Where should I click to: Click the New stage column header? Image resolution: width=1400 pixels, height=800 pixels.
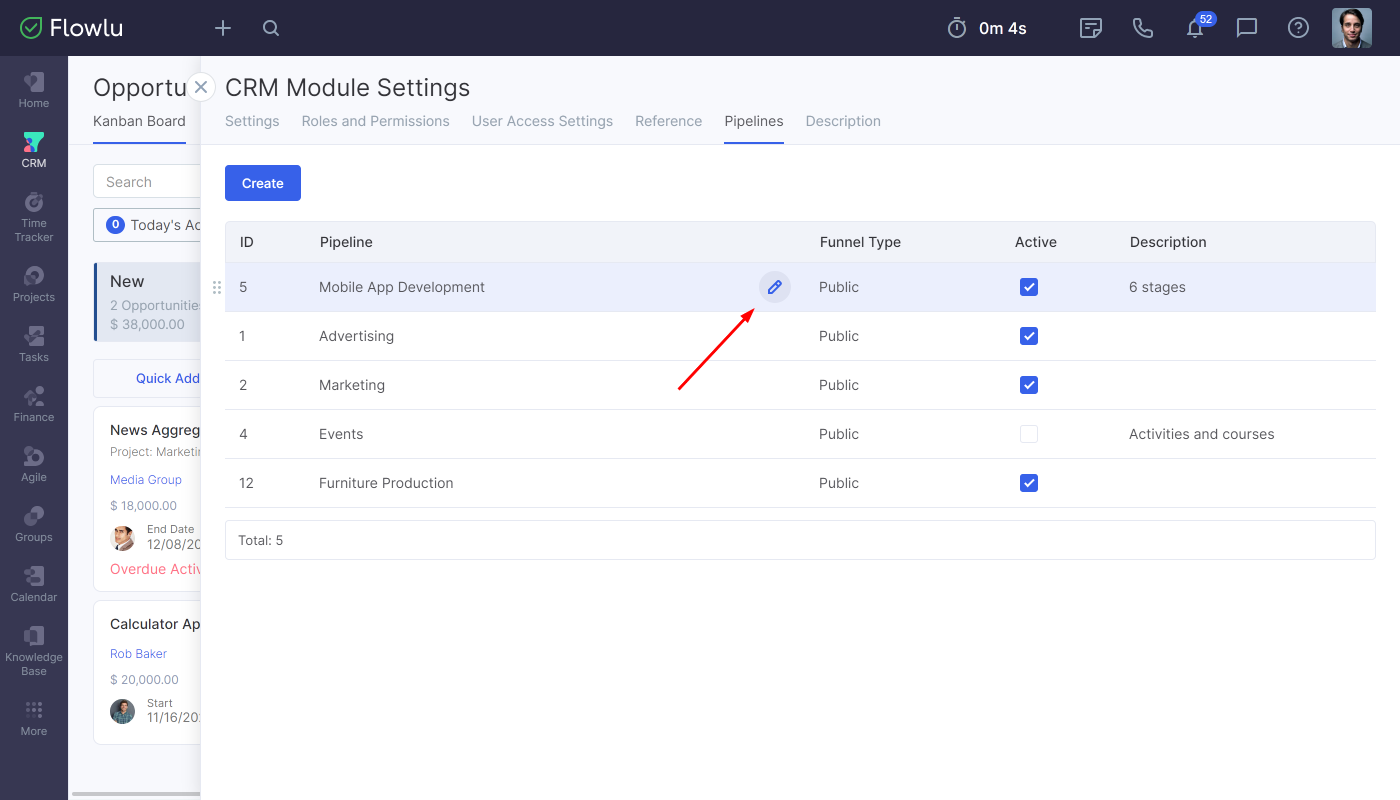147,302
